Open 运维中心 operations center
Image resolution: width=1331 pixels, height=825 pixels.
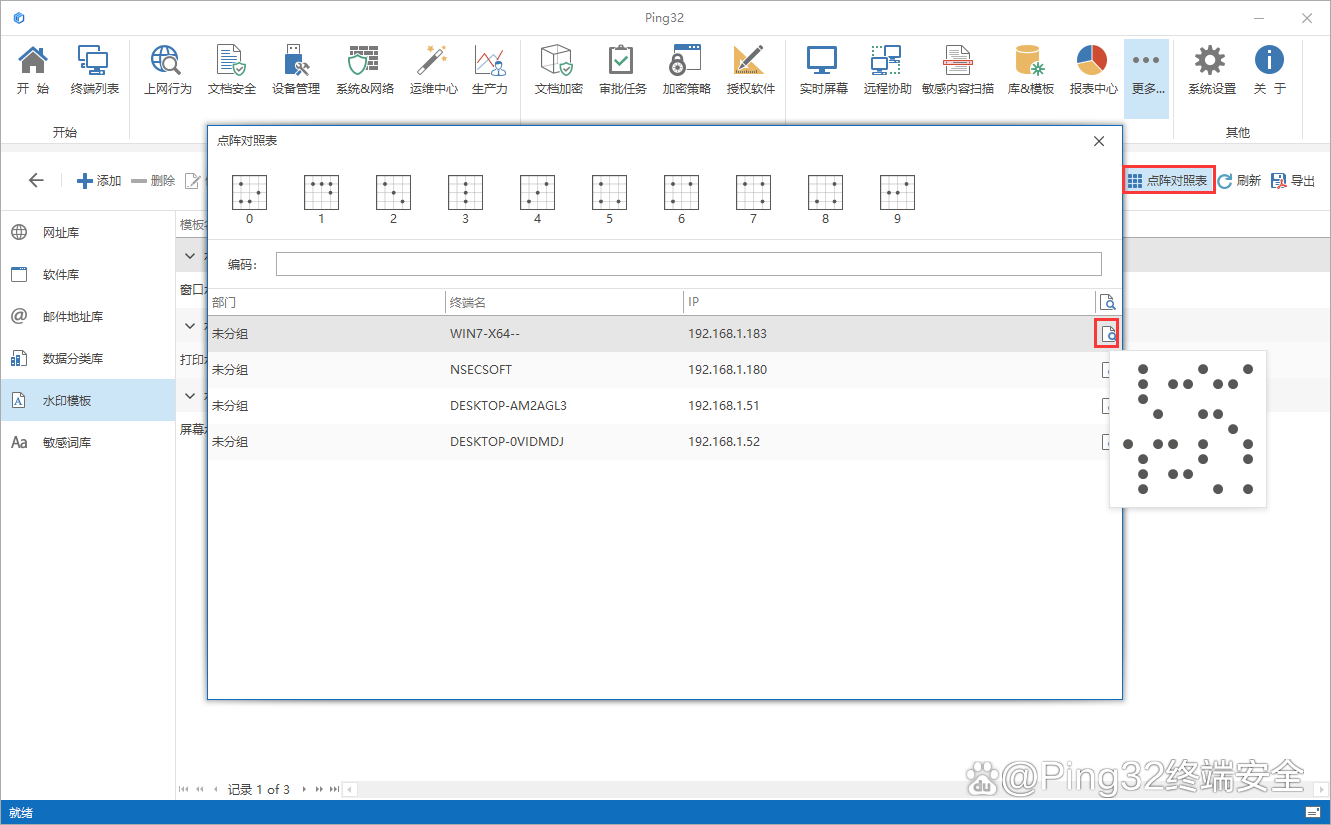433,70
